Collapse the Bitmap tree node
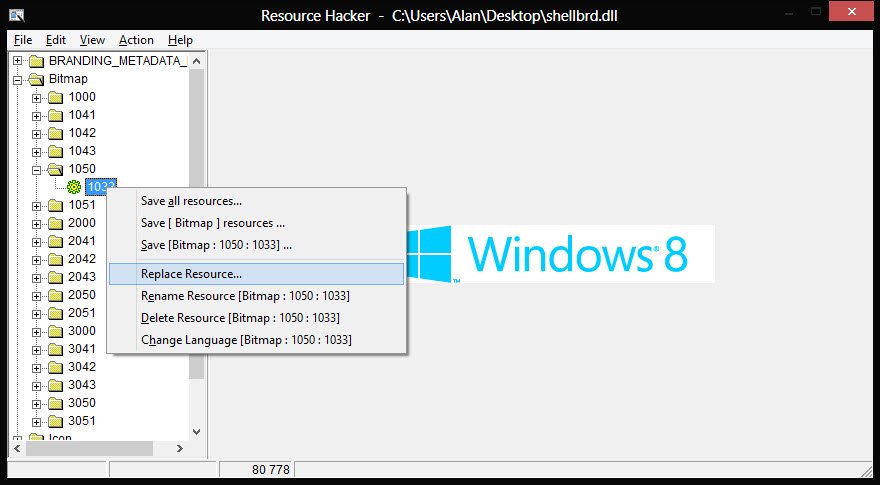Viewport: 880px width, 485px height. coord(18,80)
